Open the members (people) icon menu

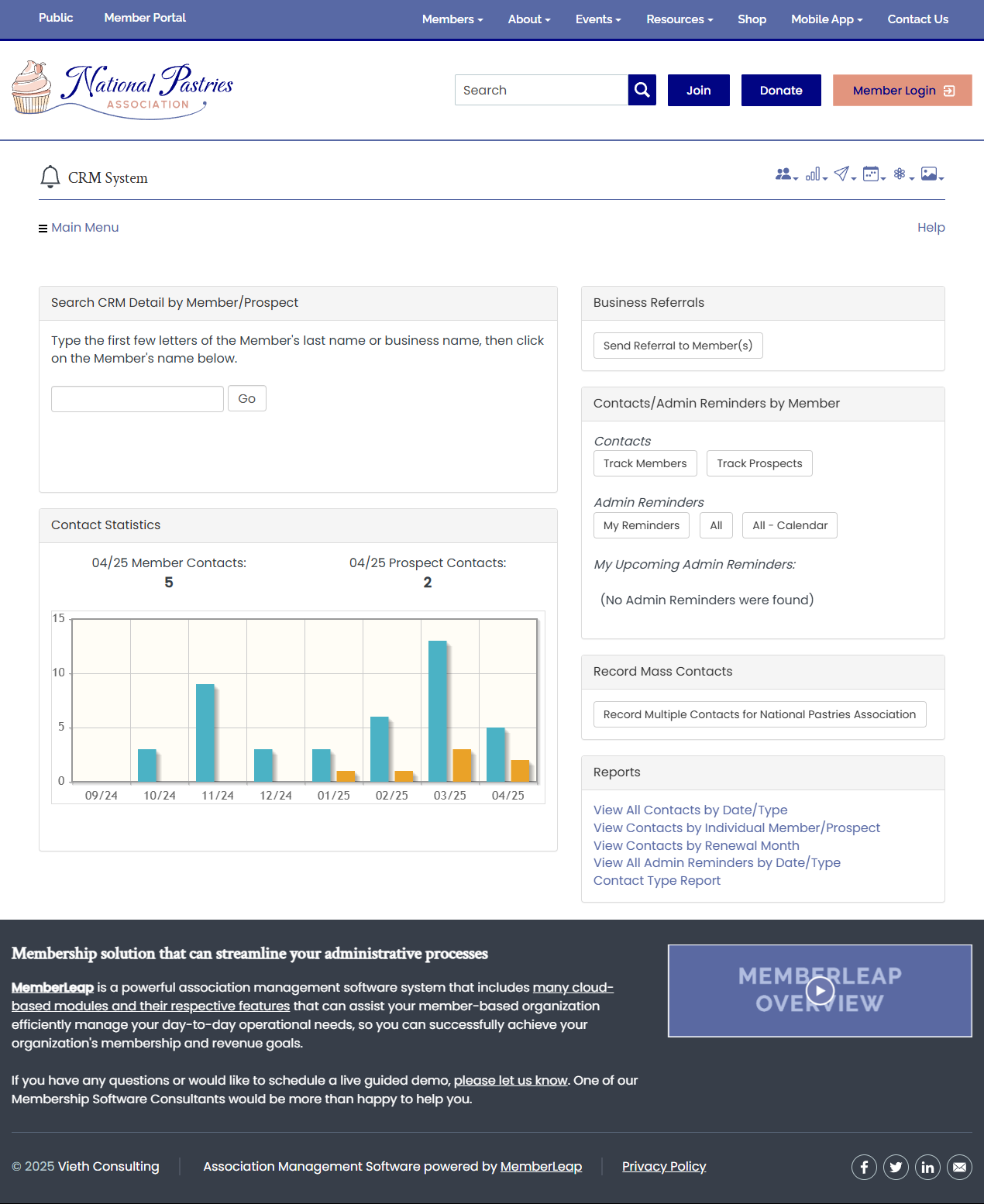tap(786, 174)
